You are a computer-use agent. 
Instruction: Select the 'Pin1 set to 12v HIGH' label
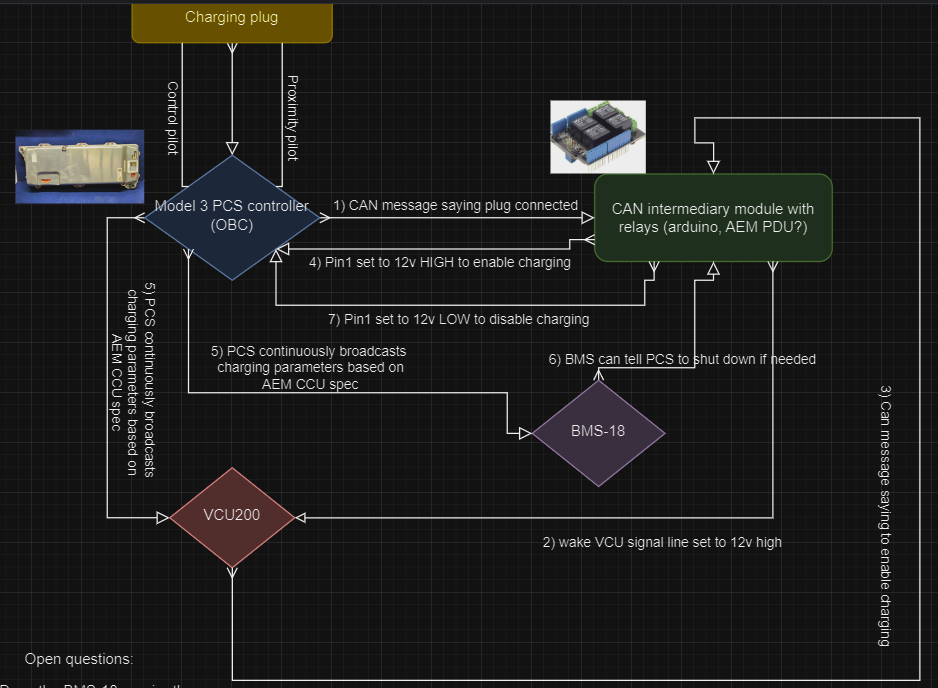(x=440, y=263)
